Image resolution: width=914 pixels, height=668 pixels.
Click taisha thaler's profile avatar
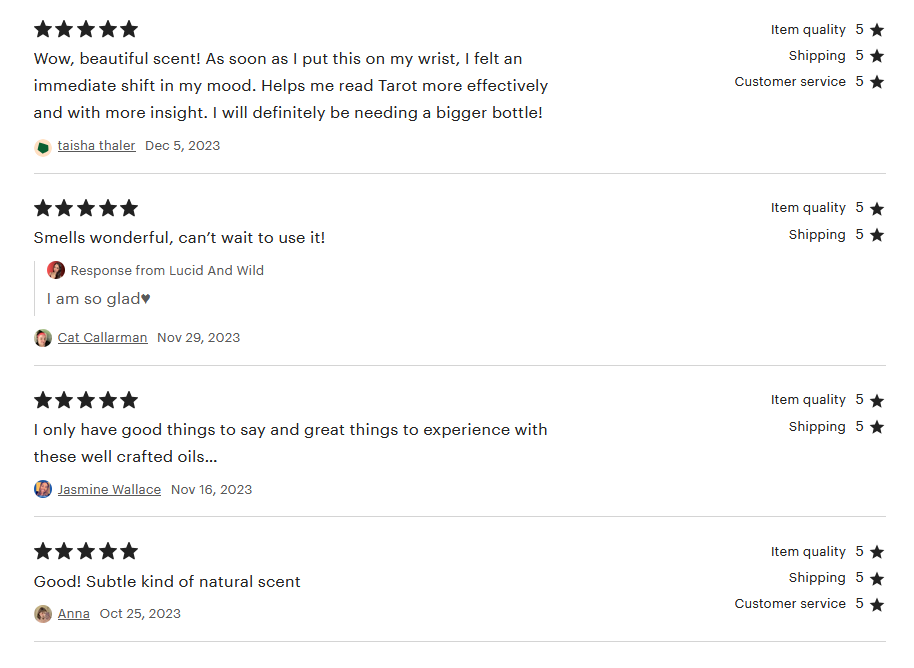click(x=43, y=146)
